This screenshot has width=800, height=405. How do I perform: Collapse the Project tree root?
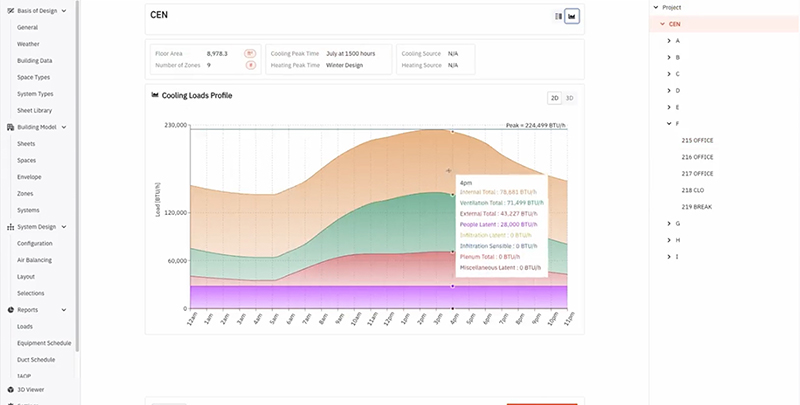click(656, 7)
